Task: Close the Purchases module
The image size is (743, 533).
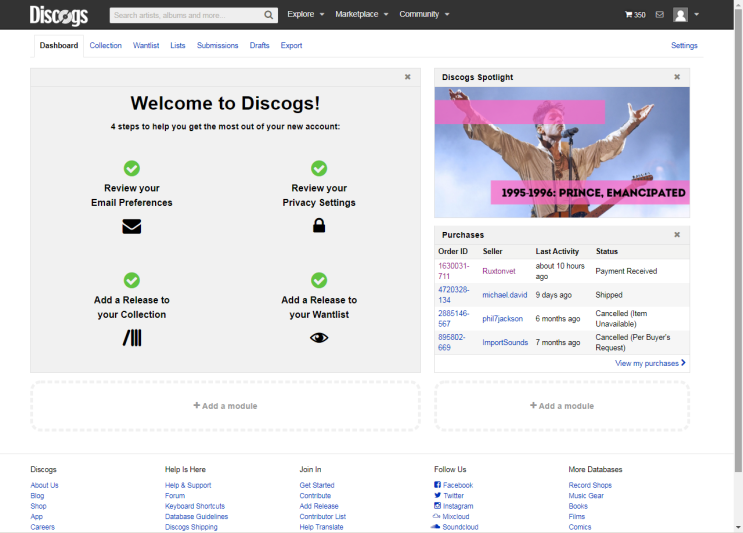Action: pos(676,235)
